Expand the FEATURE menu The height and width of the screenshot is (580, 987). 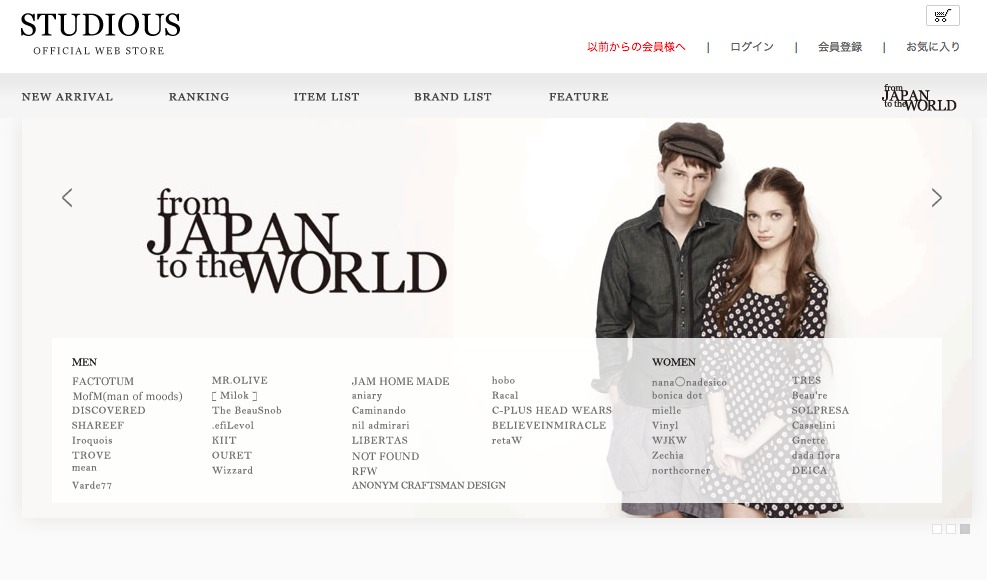pyautogui.click(x=578, y=97)
